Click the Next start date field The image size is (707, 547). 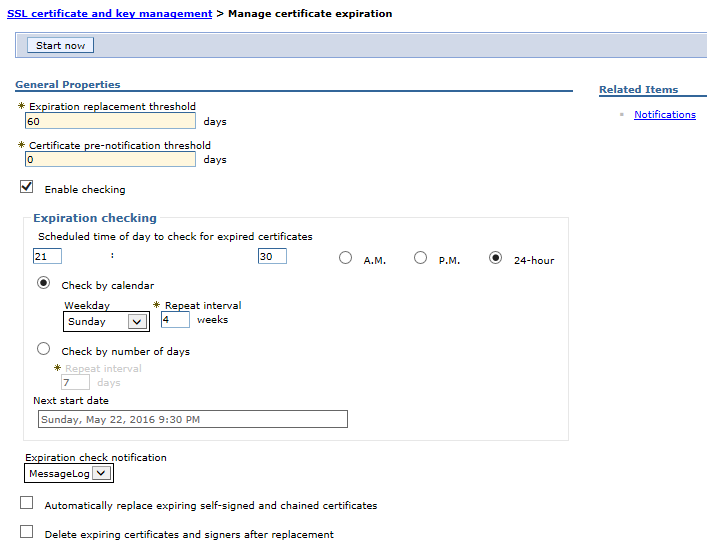click(x=193, y=419)
